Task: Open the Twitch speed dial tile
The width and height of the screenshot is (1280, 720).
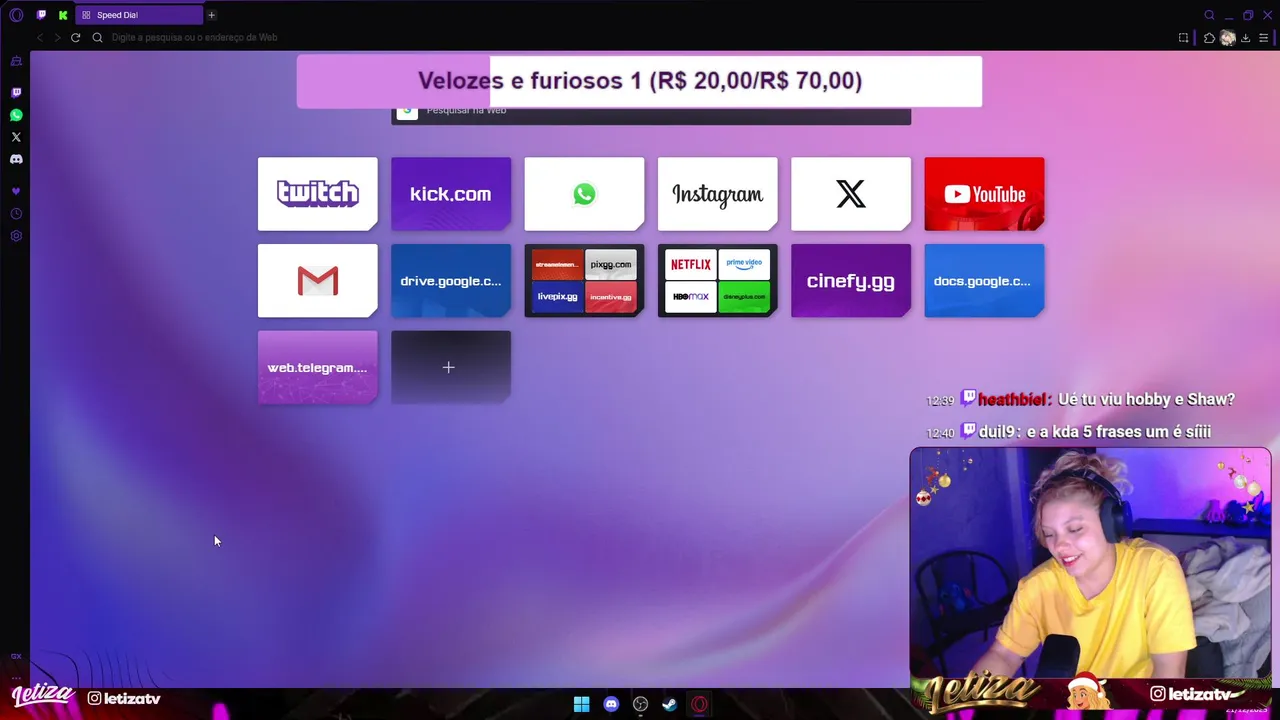Action: pyautogui.click(x=318, y=194)
